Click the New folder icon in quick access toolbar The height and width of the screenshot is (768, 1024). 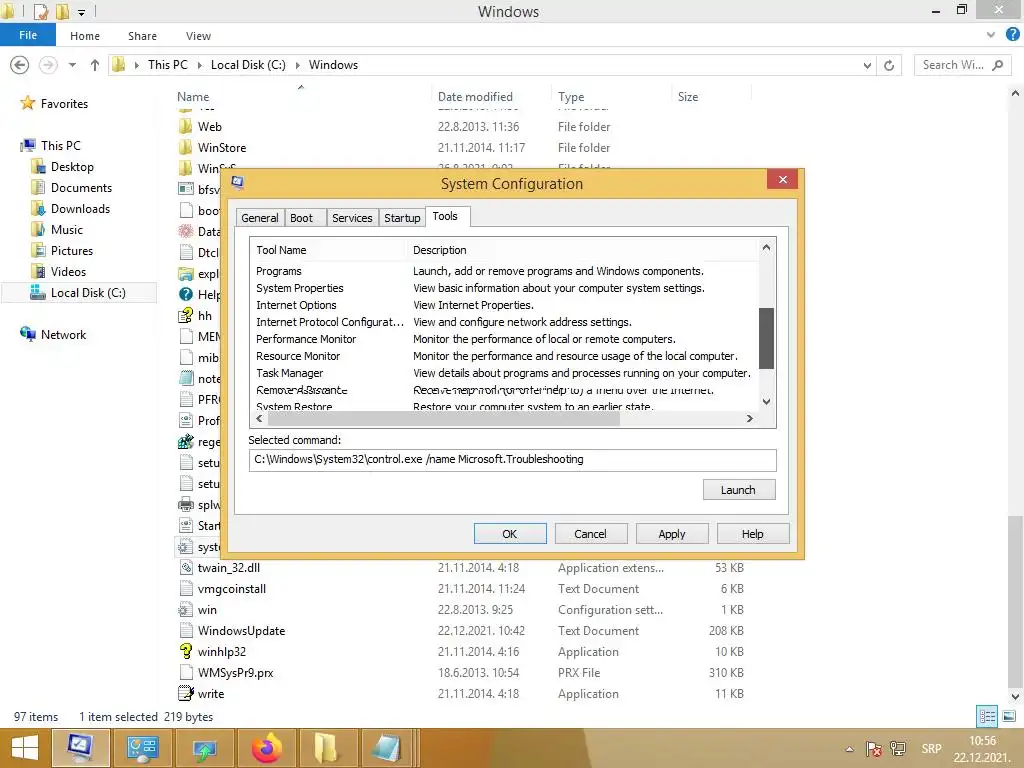62,11
